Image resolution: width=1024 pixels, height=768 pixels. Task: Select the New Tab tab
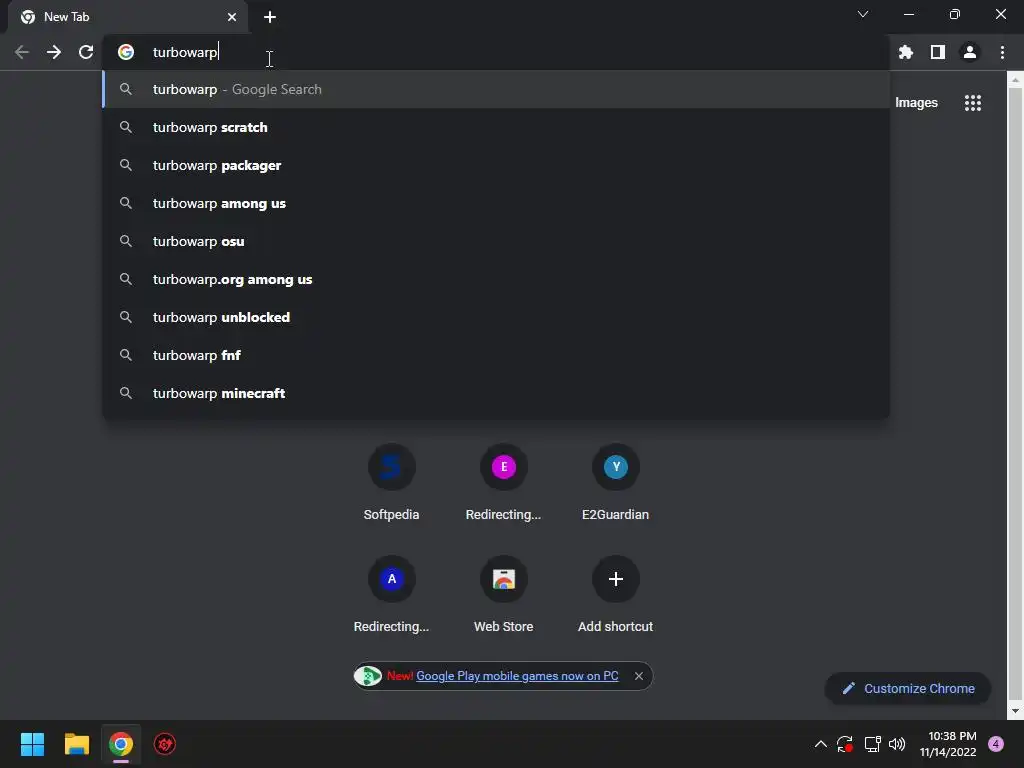tap(127, 17)
